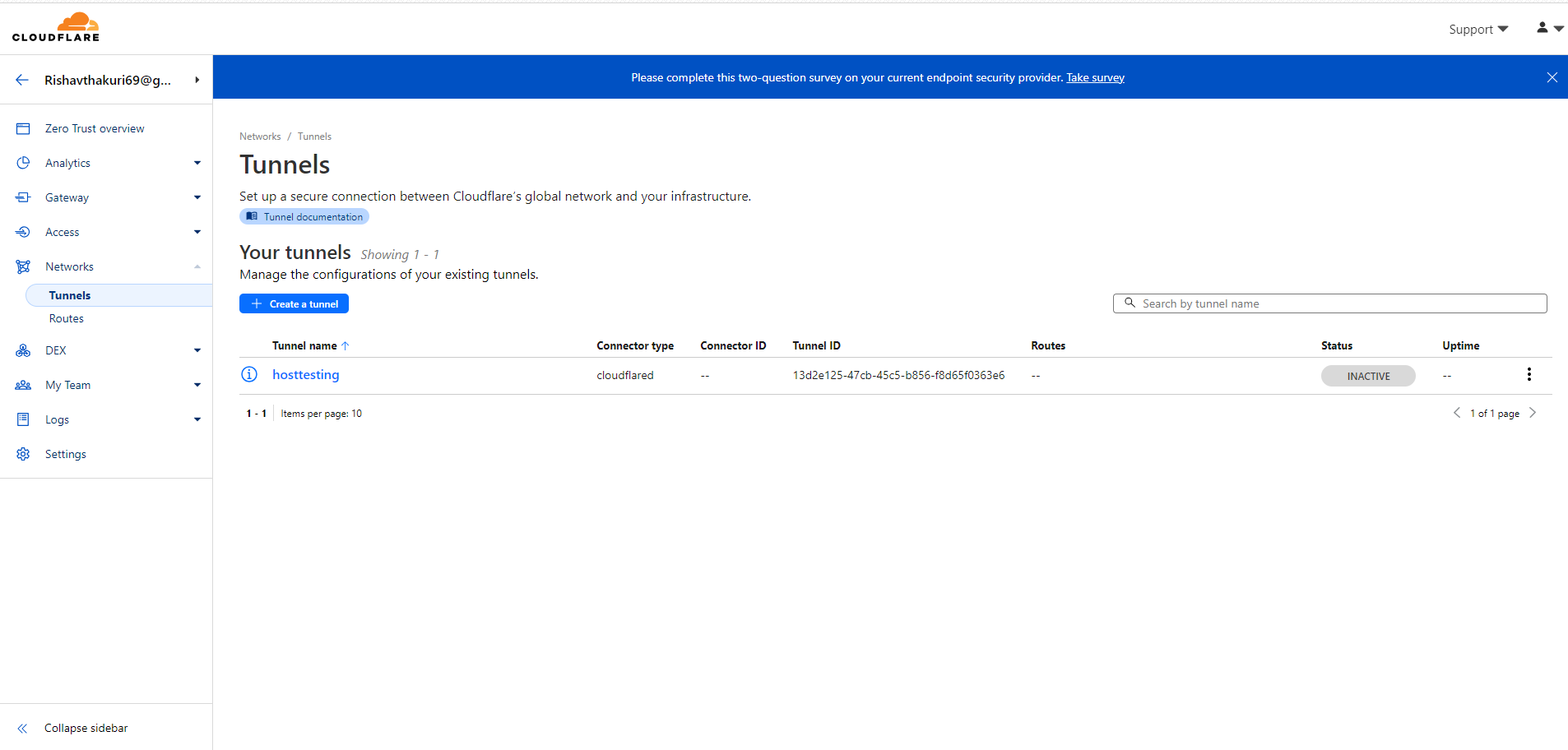Viewport: 1568px width, 750px height.
Task: Click the Uptime column header
Action: (1460, 345)
